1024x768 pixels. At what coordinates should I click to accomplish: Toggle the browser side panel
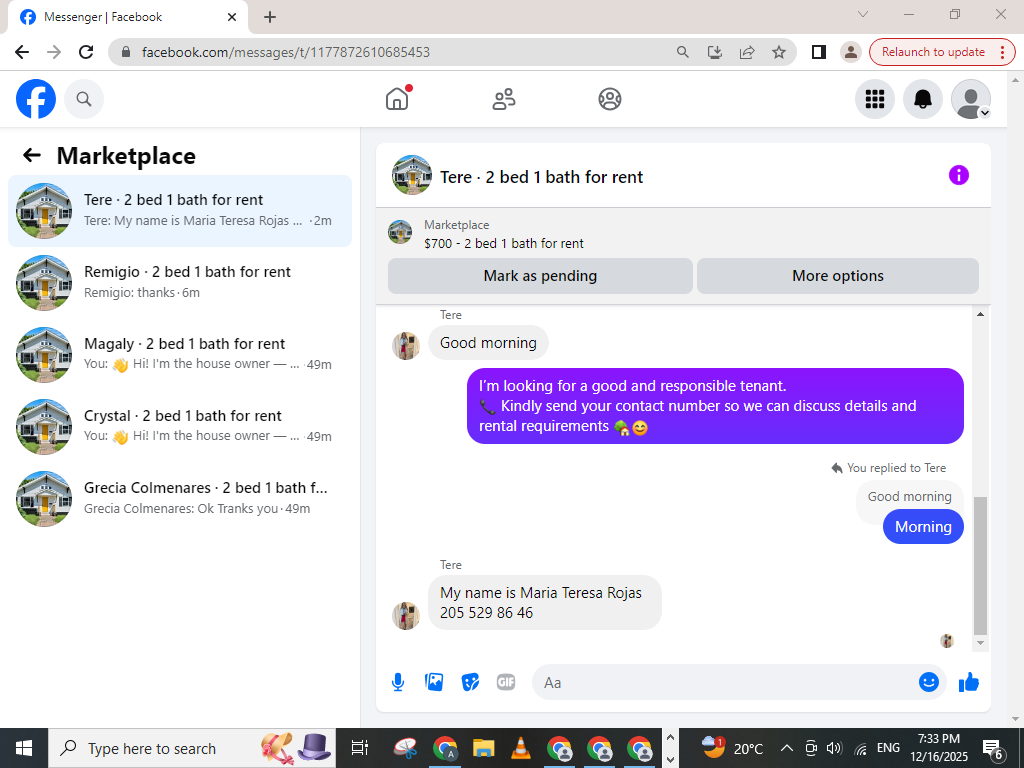pyautogui.click(x=818, y=52)
